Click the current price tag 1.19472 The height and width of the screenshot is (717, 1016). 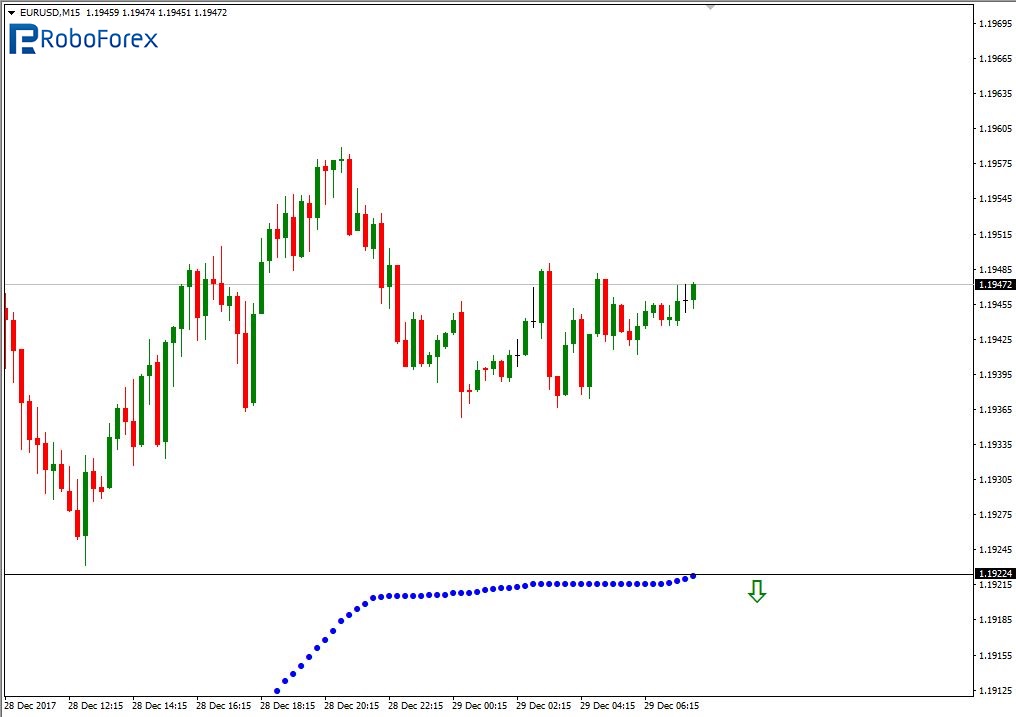pyautogui.click(x=992, y=285)
